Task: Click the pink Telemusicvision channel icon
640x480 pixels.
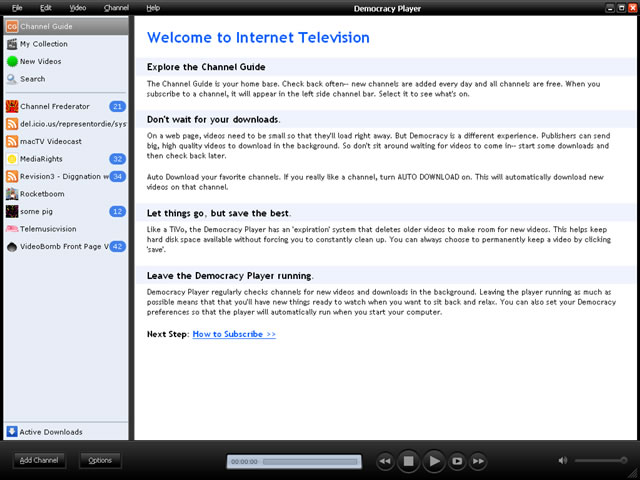Action: click(x=12, y=229)
